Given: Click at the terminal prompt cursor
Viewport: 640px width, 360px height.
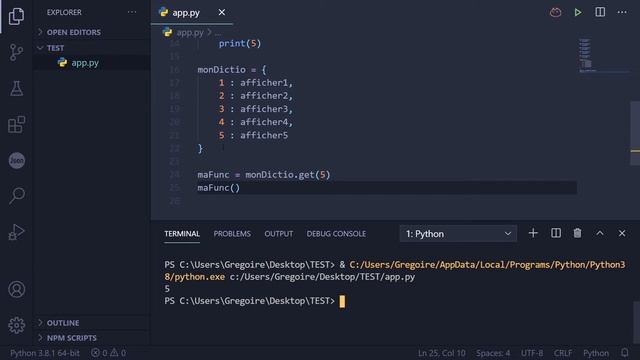Looking at the screenshot, I should click(x=342, y=301).
